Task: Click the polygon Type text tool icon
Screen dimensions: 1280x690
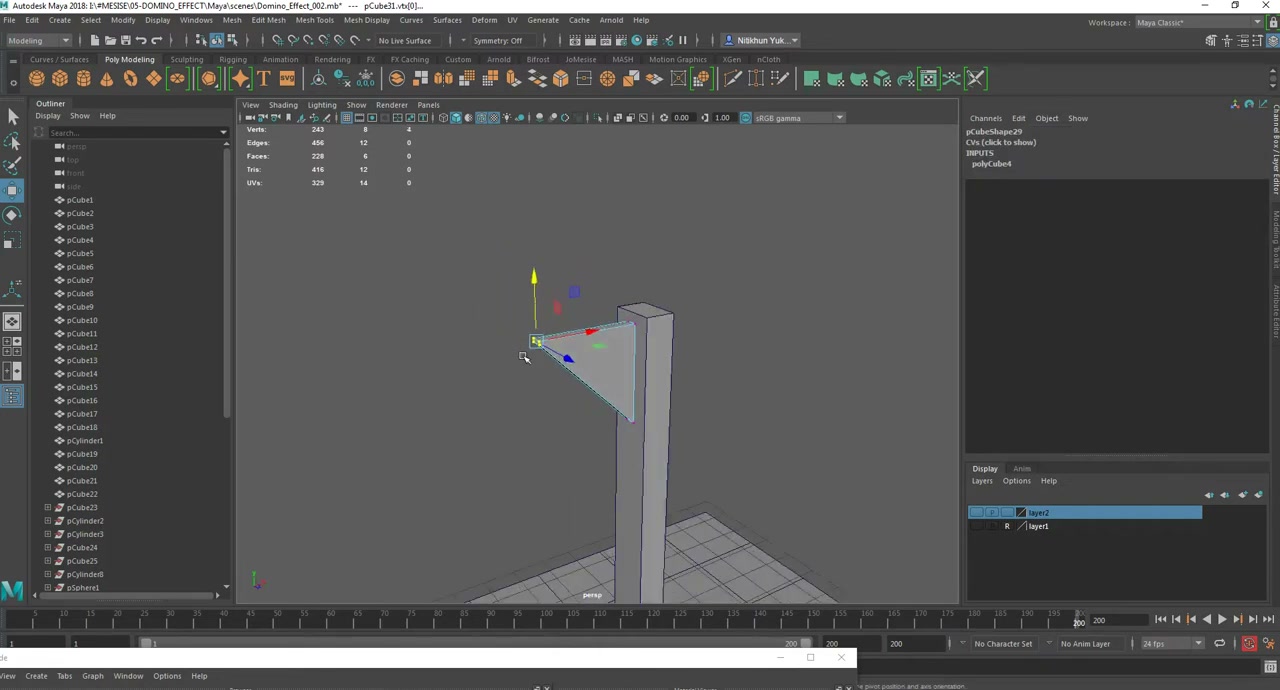Action: pos(264,79)
